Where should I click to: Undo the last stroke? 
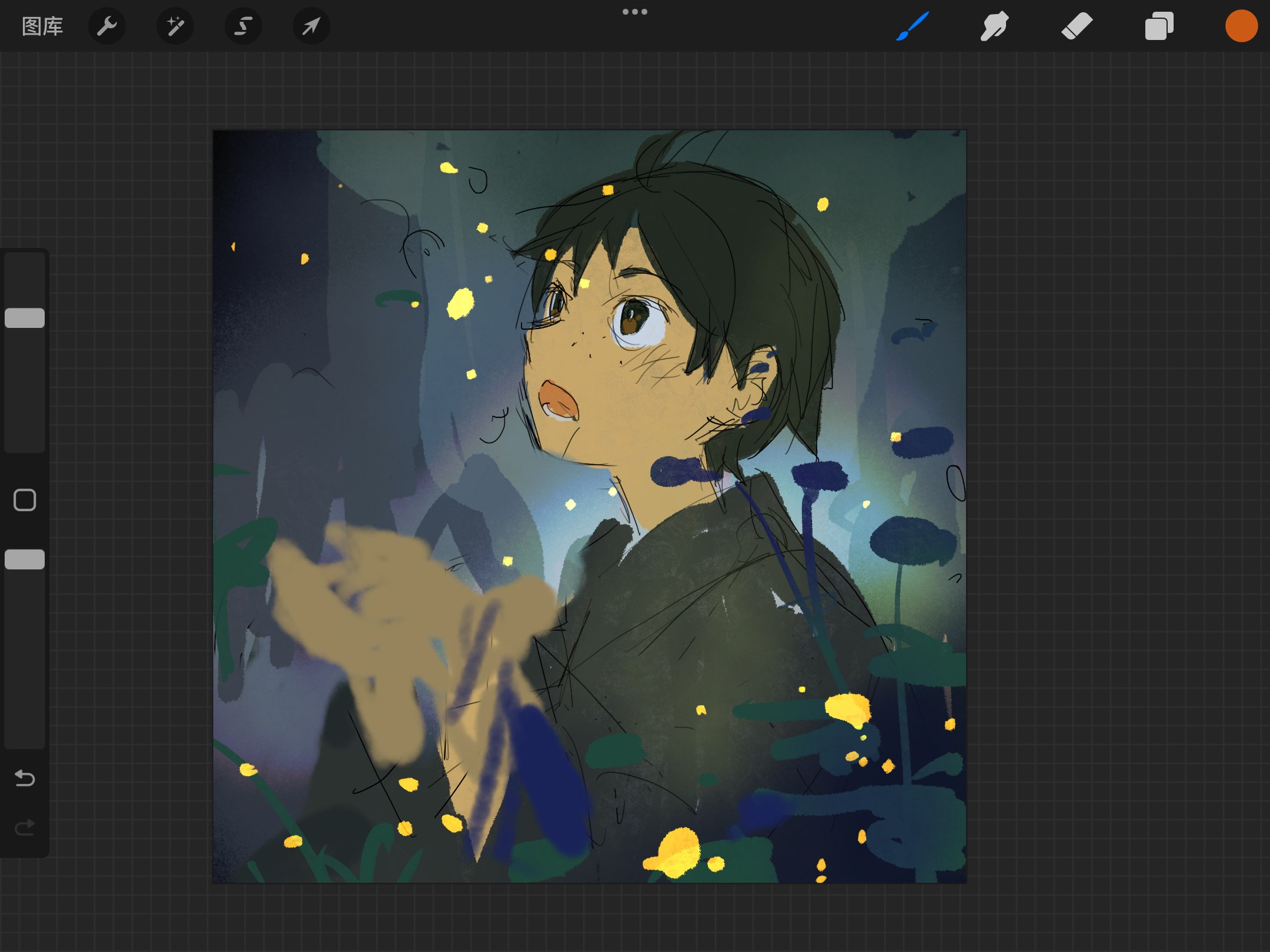point(25,778)
